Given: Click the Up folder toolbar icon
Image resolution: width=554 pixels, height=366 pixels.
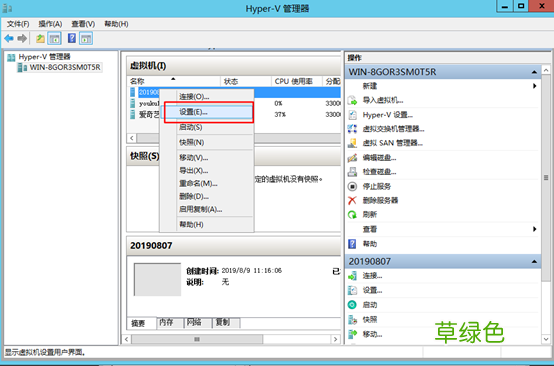Looking at the screenshot, I should [x=40, y=38].
